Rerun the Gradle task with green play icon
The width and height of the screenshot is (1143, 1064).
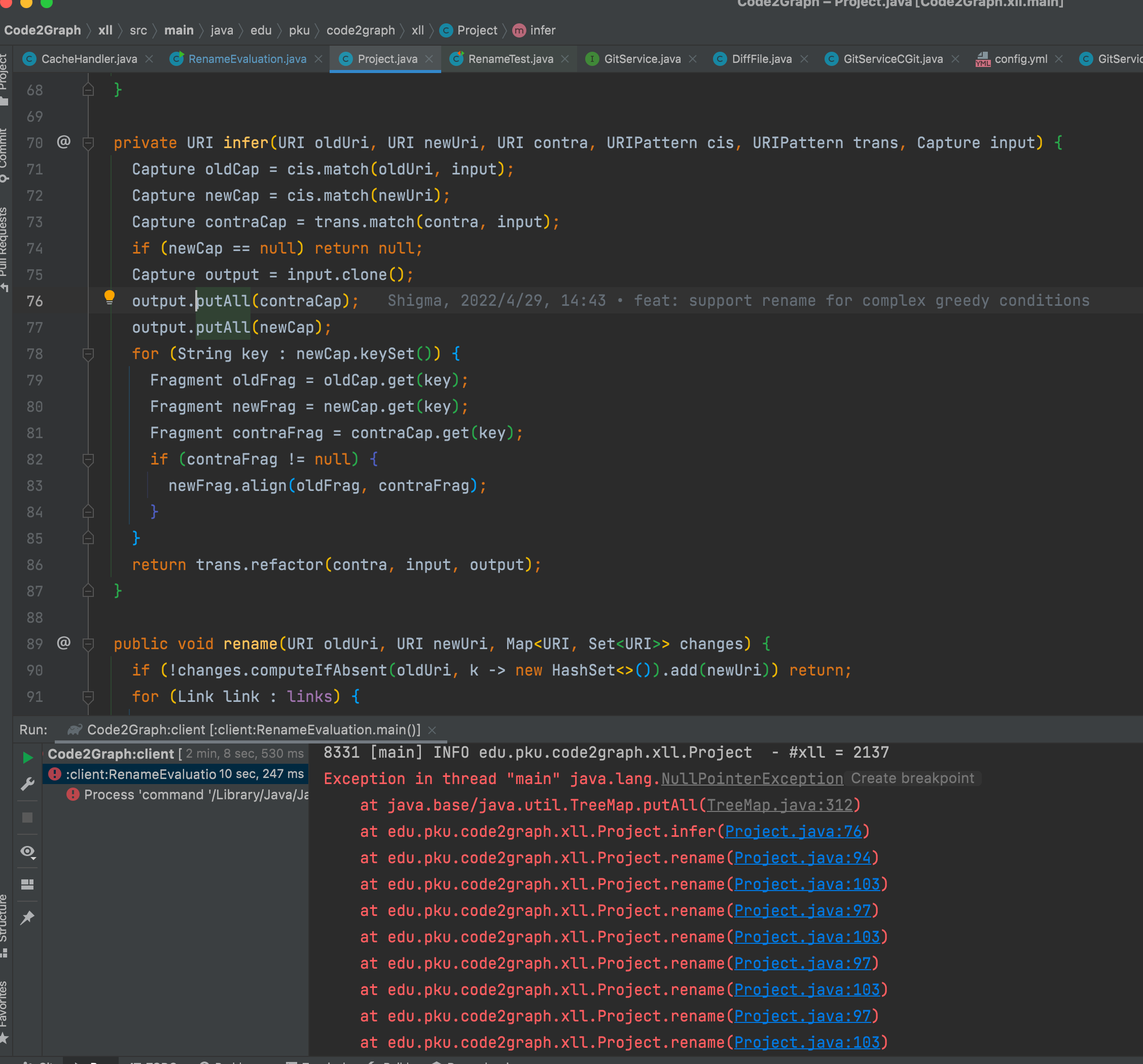pyautogui.click(x=27, y=758)
